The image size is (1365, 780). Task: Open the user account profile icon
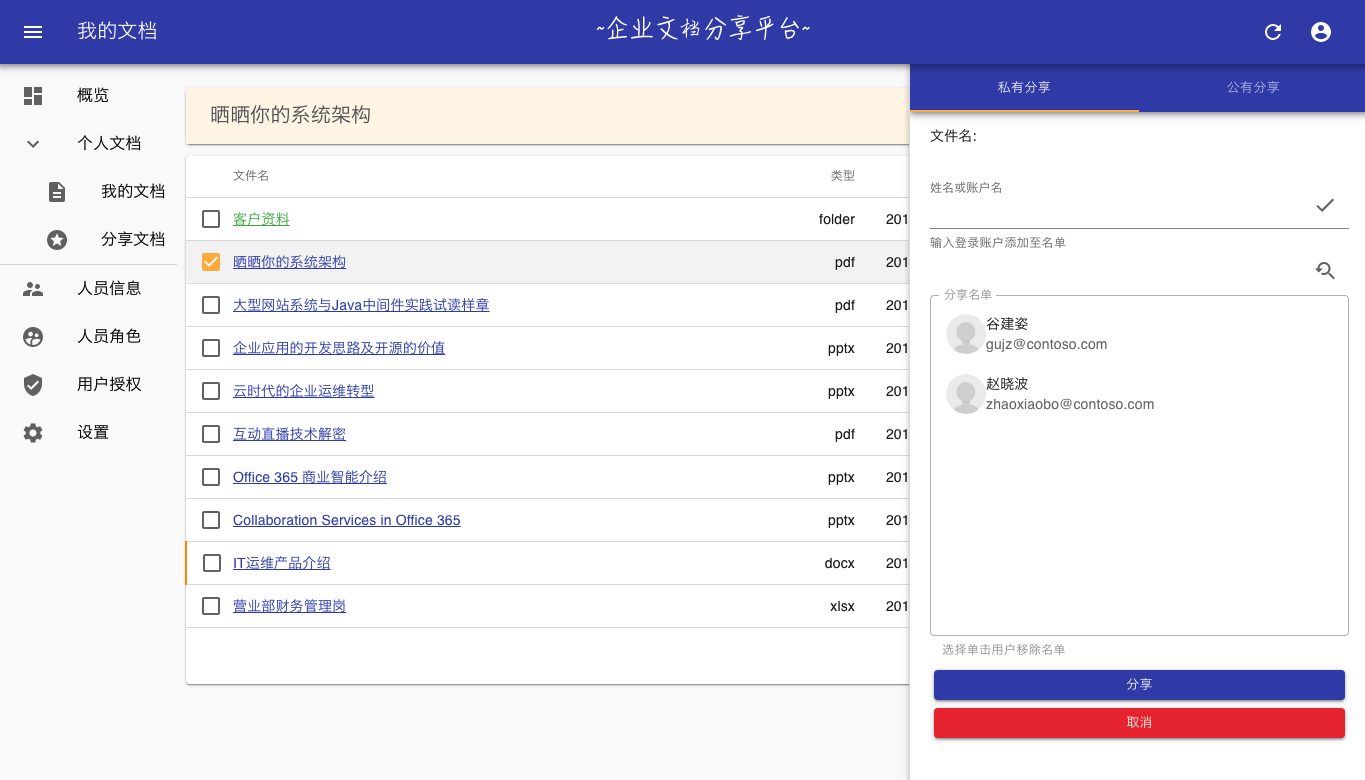point(1321,32)
